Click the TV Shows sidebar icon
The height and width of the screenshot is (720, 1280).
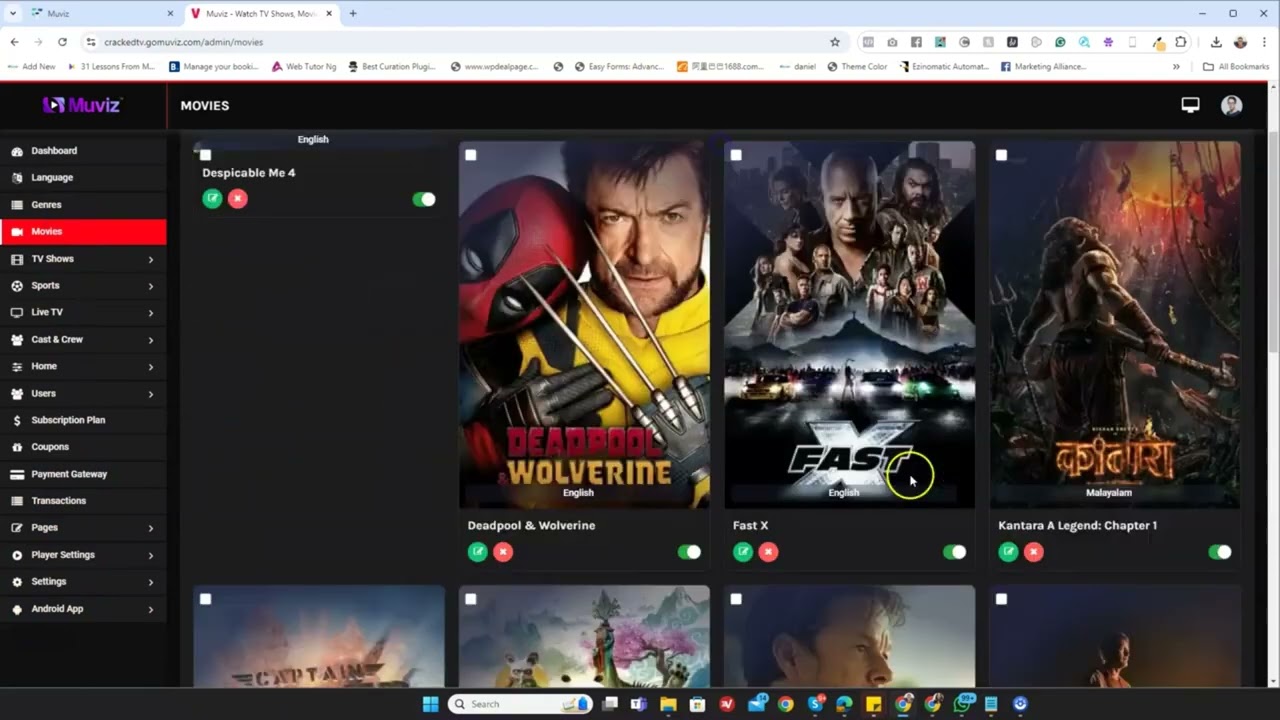17,259
